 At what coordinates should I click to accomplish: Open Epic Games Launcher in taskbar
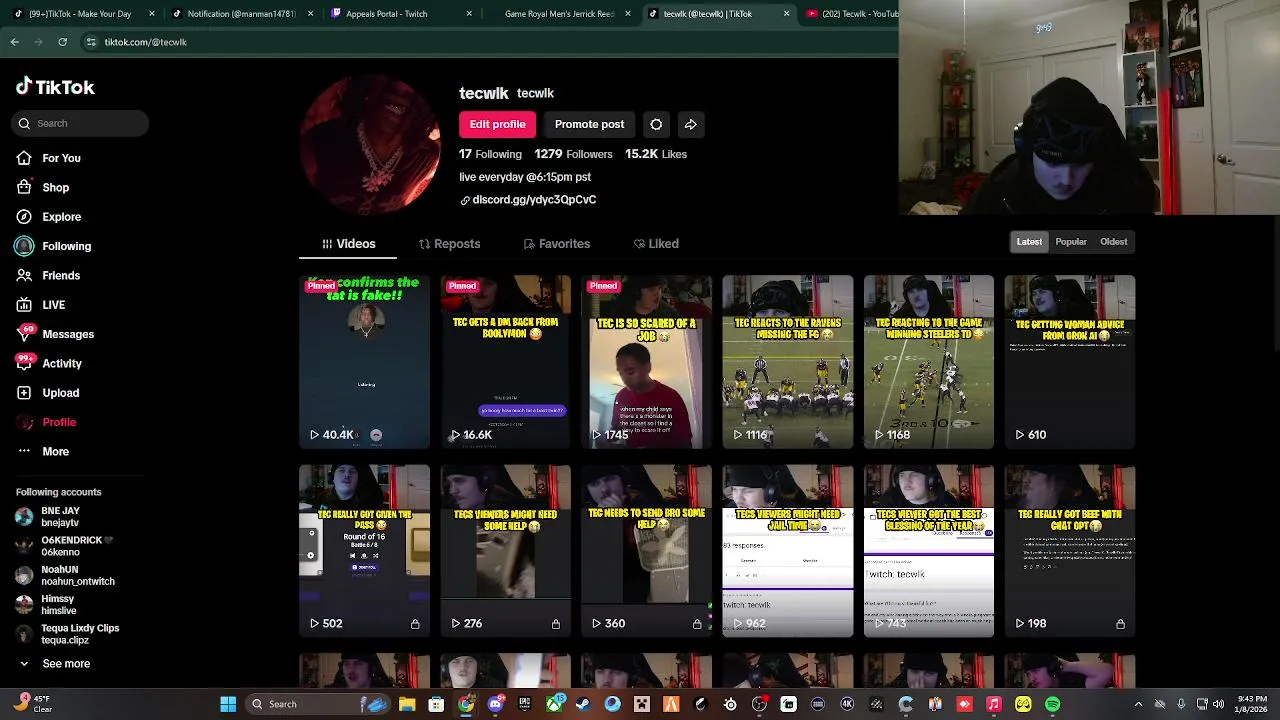point(524,704)
